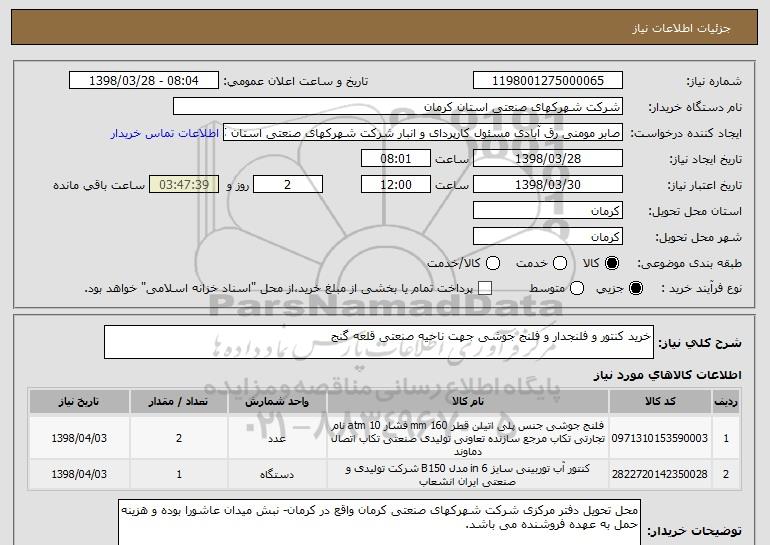Screen dimensions: 770x545
Task: Click item code 0971310153590003
Action: (660, 438)
